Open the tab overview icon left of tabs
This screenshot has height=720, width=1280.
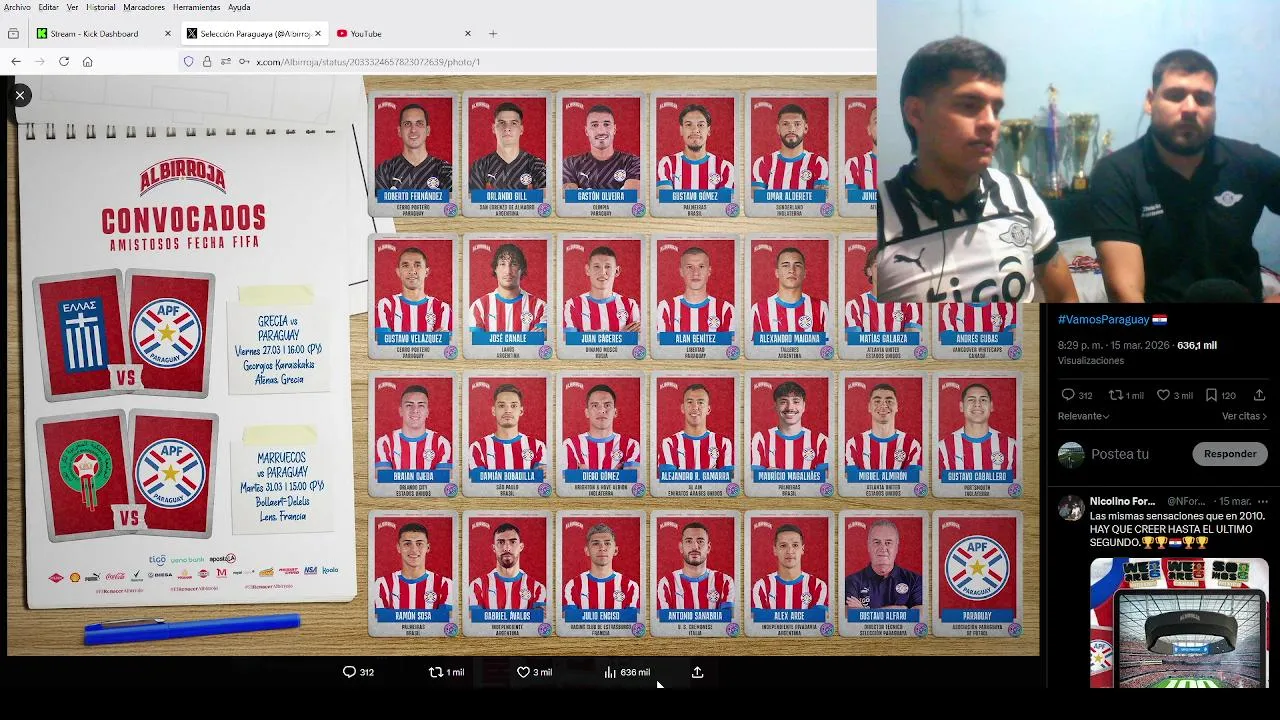pos(13,33)
